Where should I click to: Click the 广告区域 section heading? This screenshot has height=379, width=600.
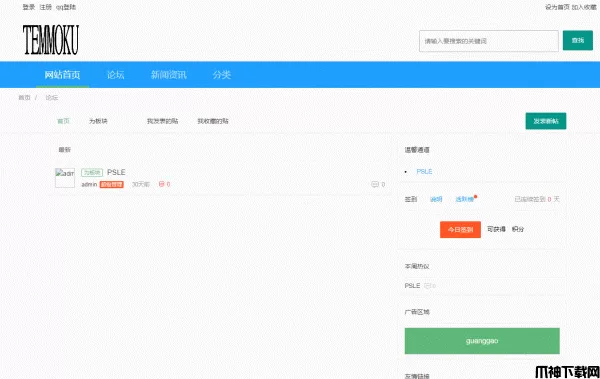coord(417,312)
